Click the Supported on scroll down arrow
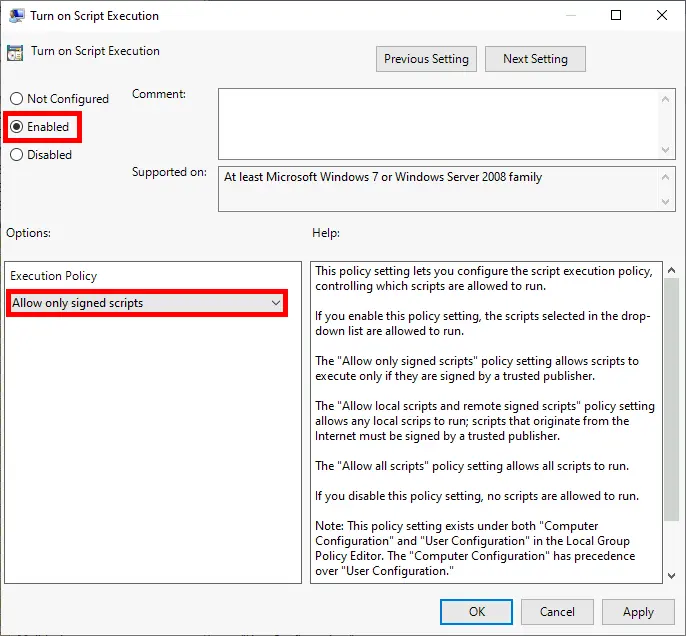The height and width of the screenshot is (636, 686). pyautogui.click(x=665, y=202)
